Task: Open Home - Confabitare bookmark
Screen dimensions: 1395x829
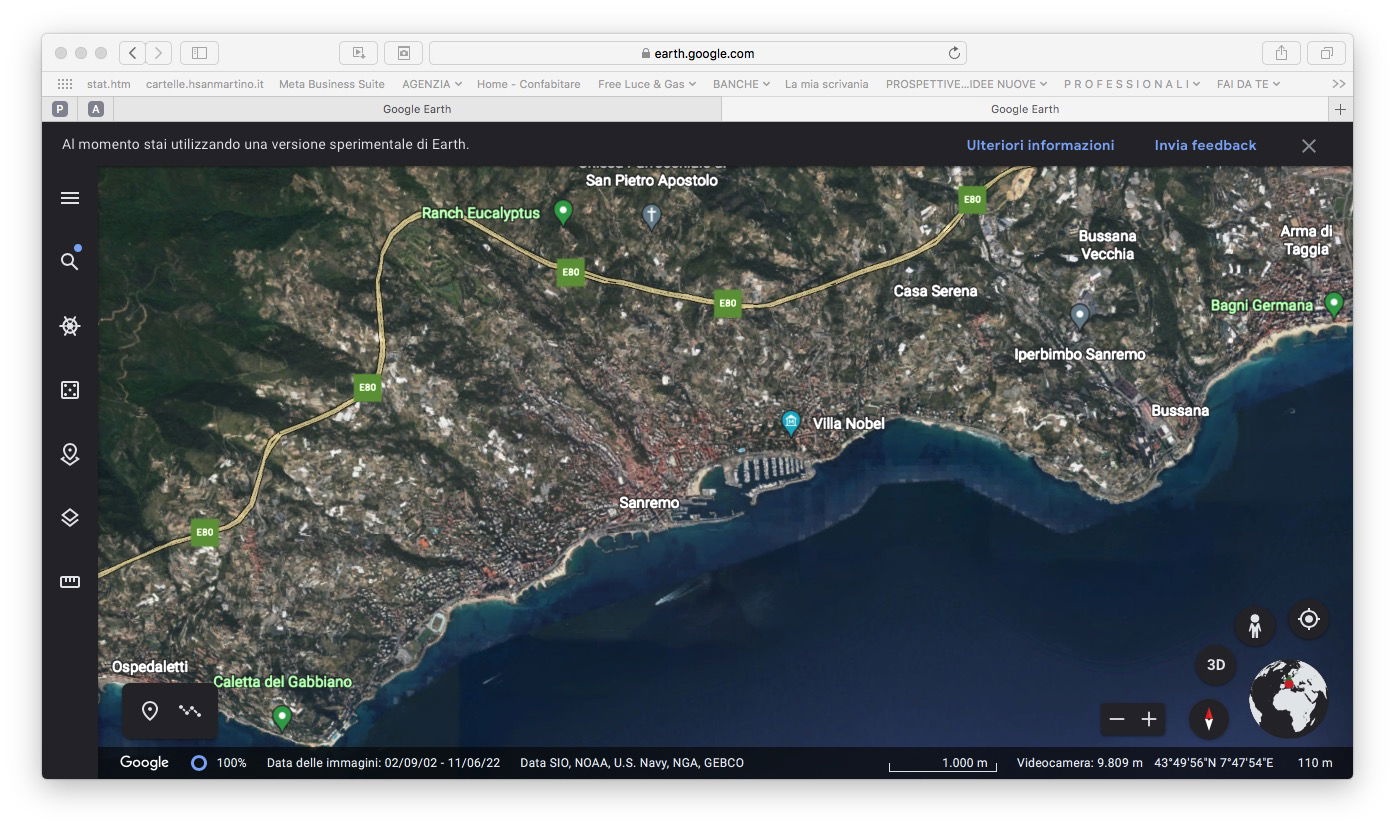Action: pos(528,84)
